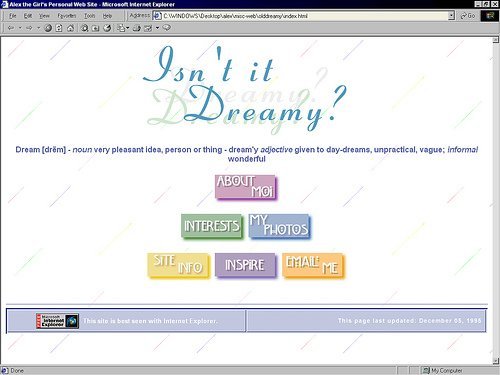Image resolution: width=500 pixels, height=375 pixels.
Task: Click the page icon in the Address bar
Action: point(157,16)
